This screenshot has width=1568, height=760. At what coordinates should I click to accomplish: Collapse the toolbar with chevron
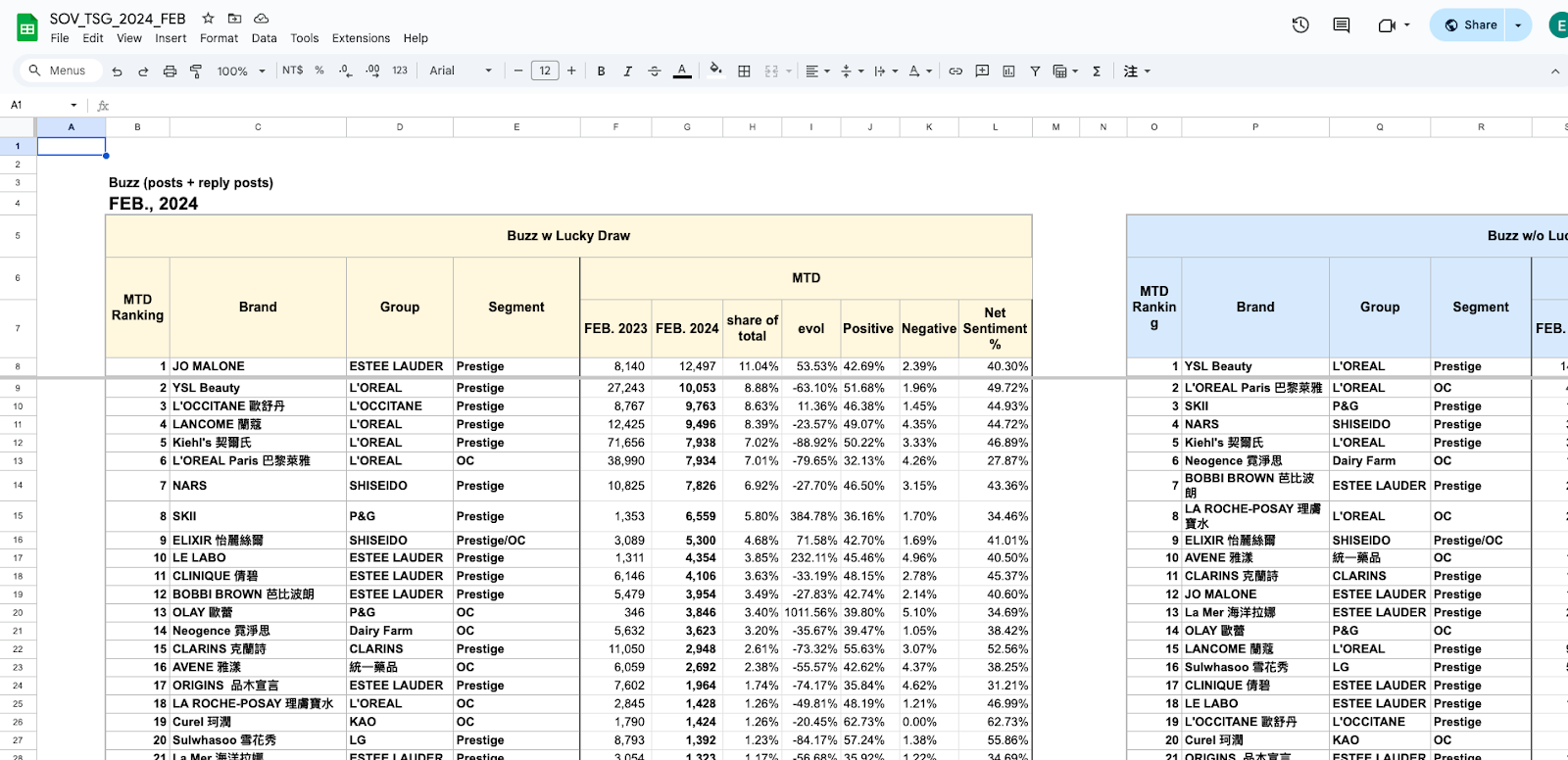1554,71
